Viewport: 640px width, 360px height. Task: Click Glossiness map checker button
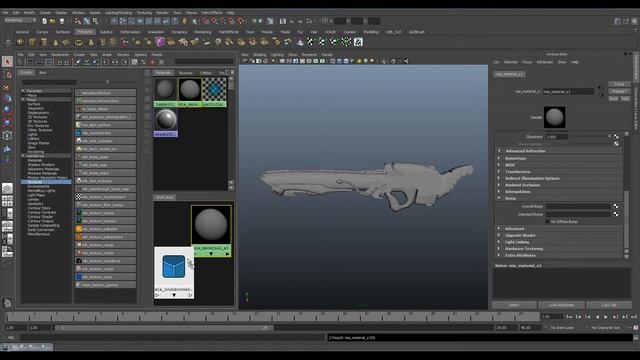coord(616,137)
